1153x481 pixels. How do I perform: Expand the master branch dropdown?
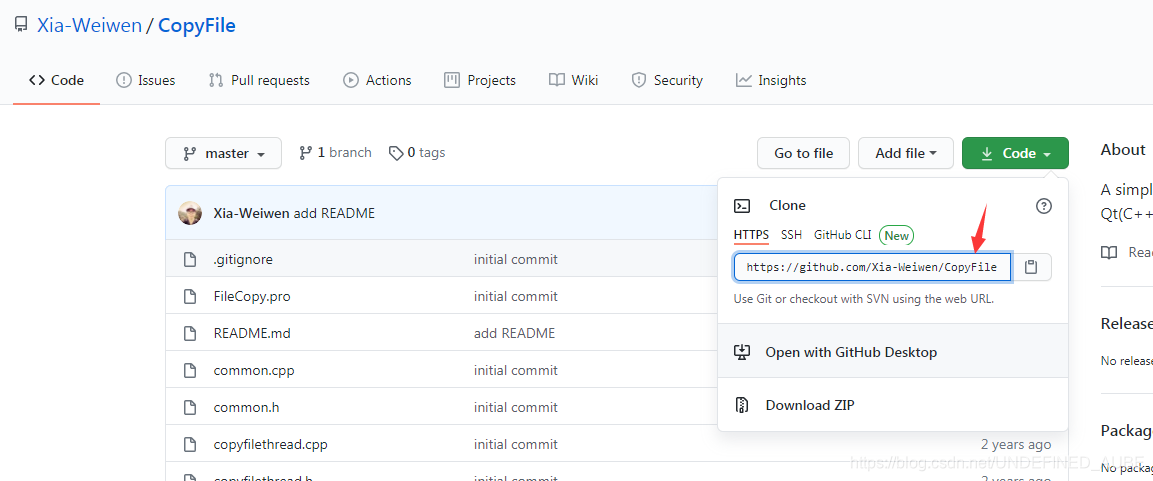point(224,153)
